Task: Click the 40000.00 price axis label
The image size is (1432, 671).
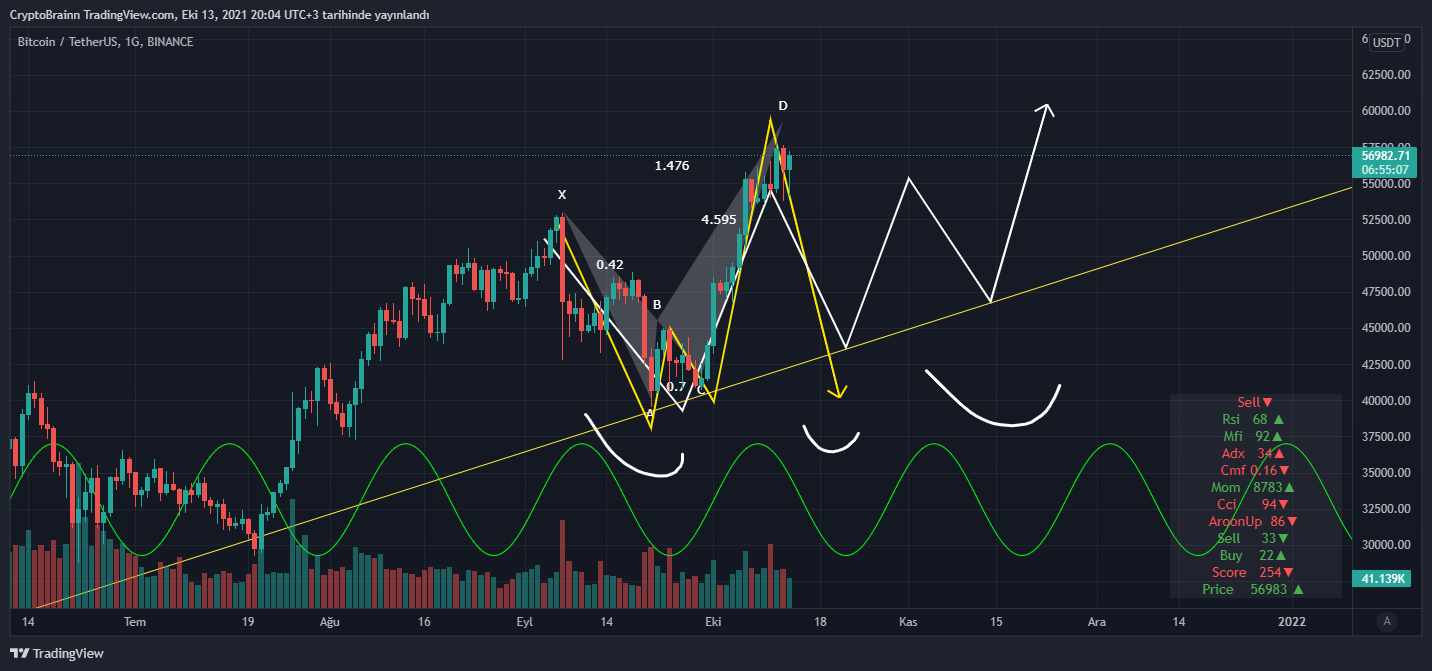Action: (1385, 401)
